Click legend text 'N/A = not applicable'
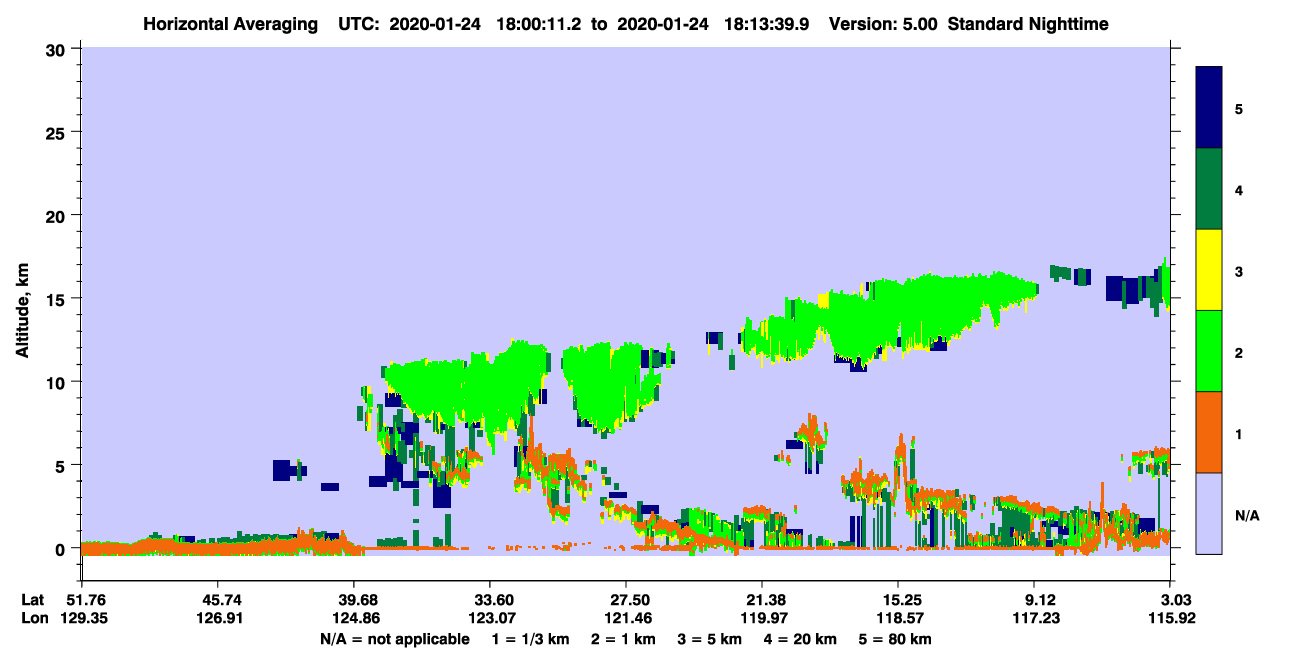1300x667 pixels. (x=395, y=639)
